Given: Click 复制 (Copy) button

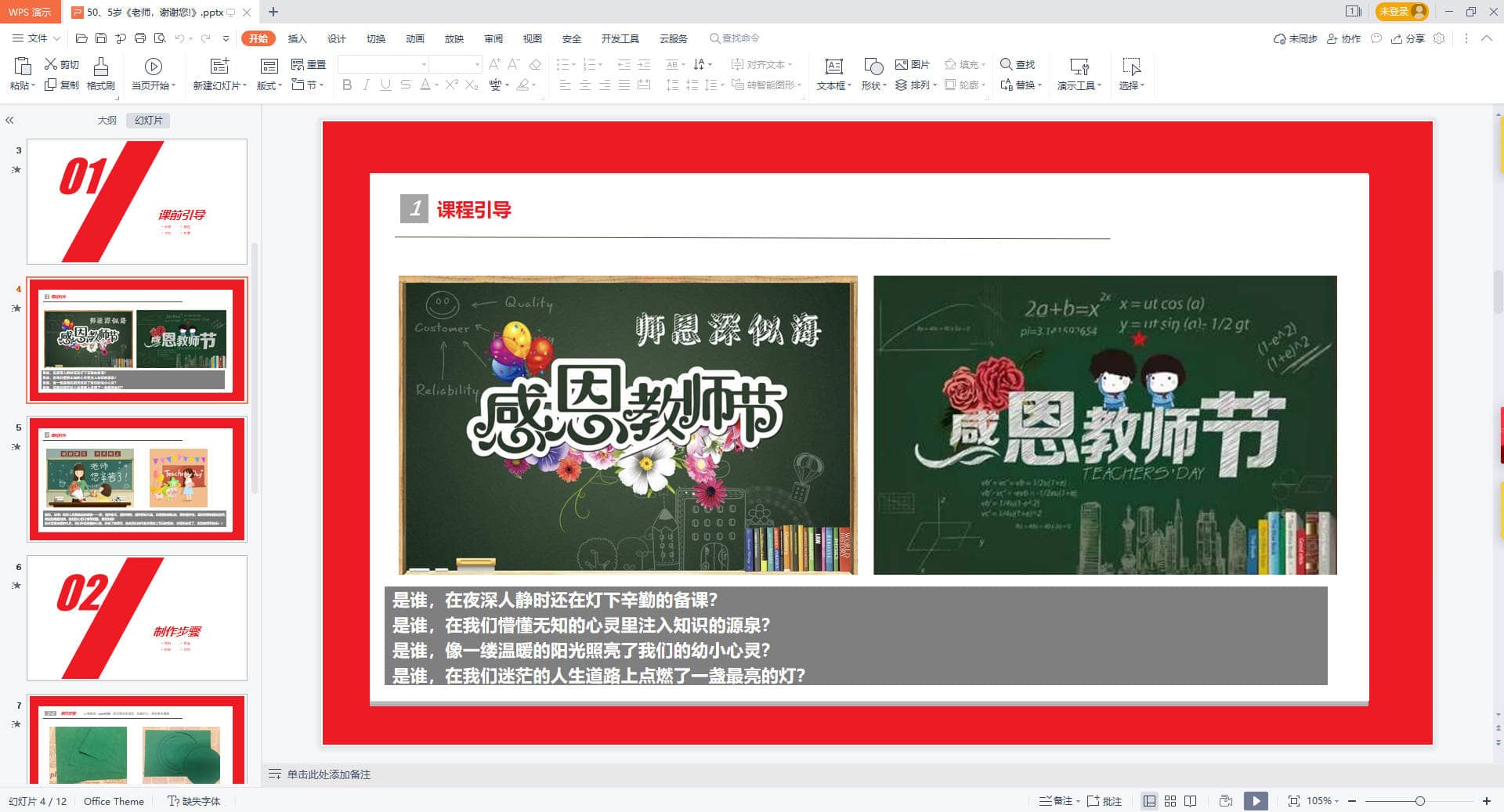Looking at the screenshot, I should 62,85.
